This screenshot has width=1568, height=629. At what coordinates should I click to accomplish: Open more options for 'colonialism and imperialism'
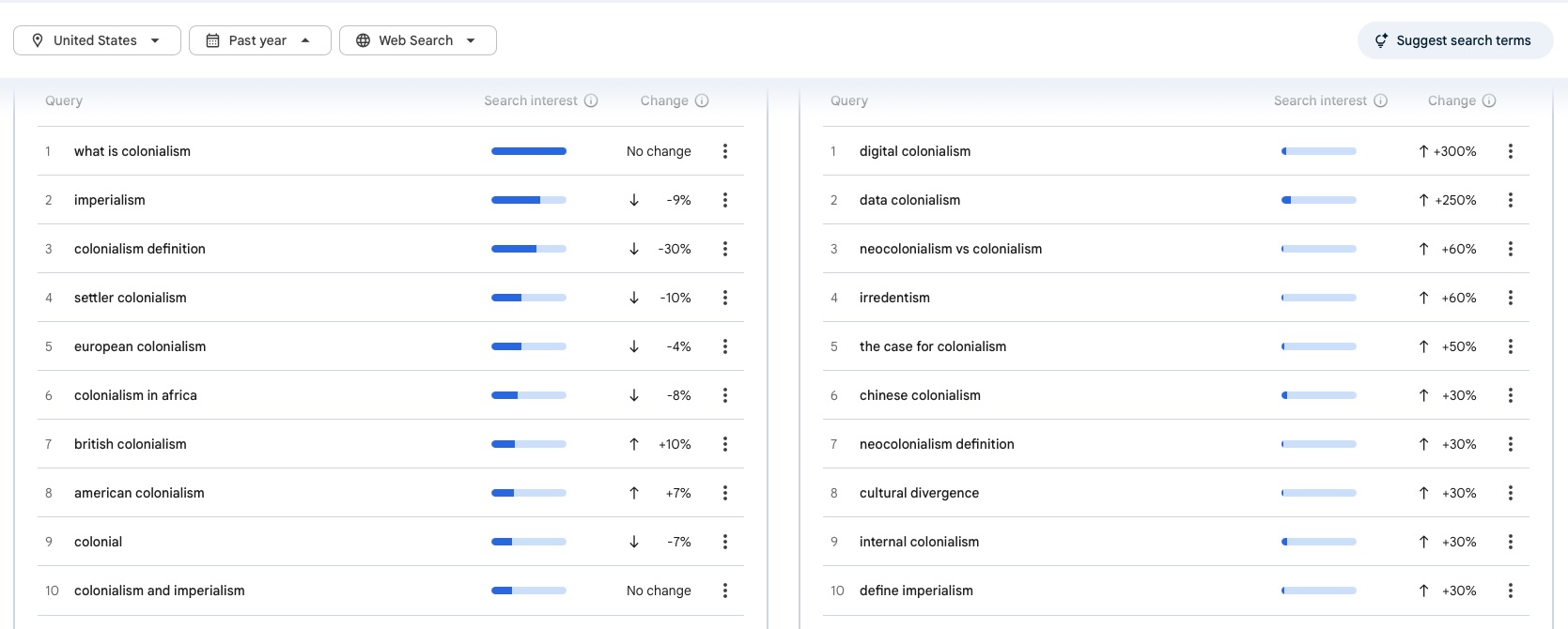(x=724, y=591)
